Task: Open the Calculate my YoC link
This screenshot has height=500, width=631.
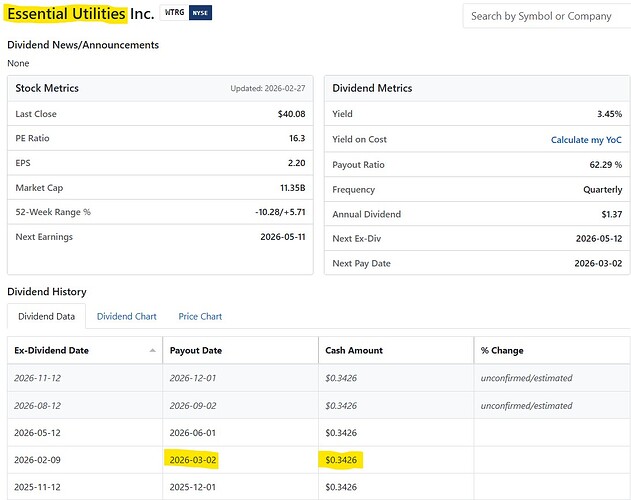Action: tap(586, 140)
